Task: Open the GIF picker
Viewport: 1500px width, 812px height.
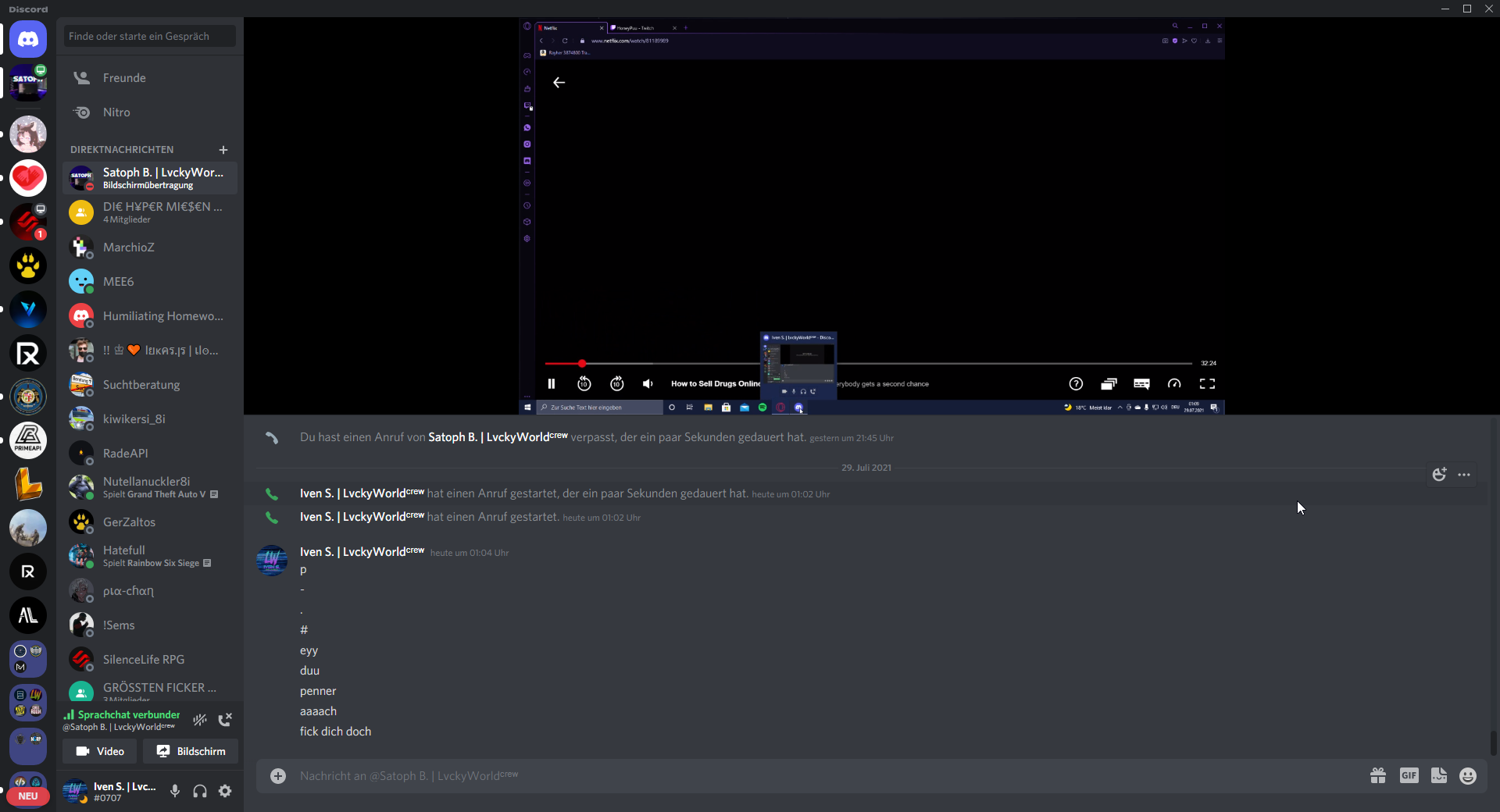Action: [x=1409, y=775]
